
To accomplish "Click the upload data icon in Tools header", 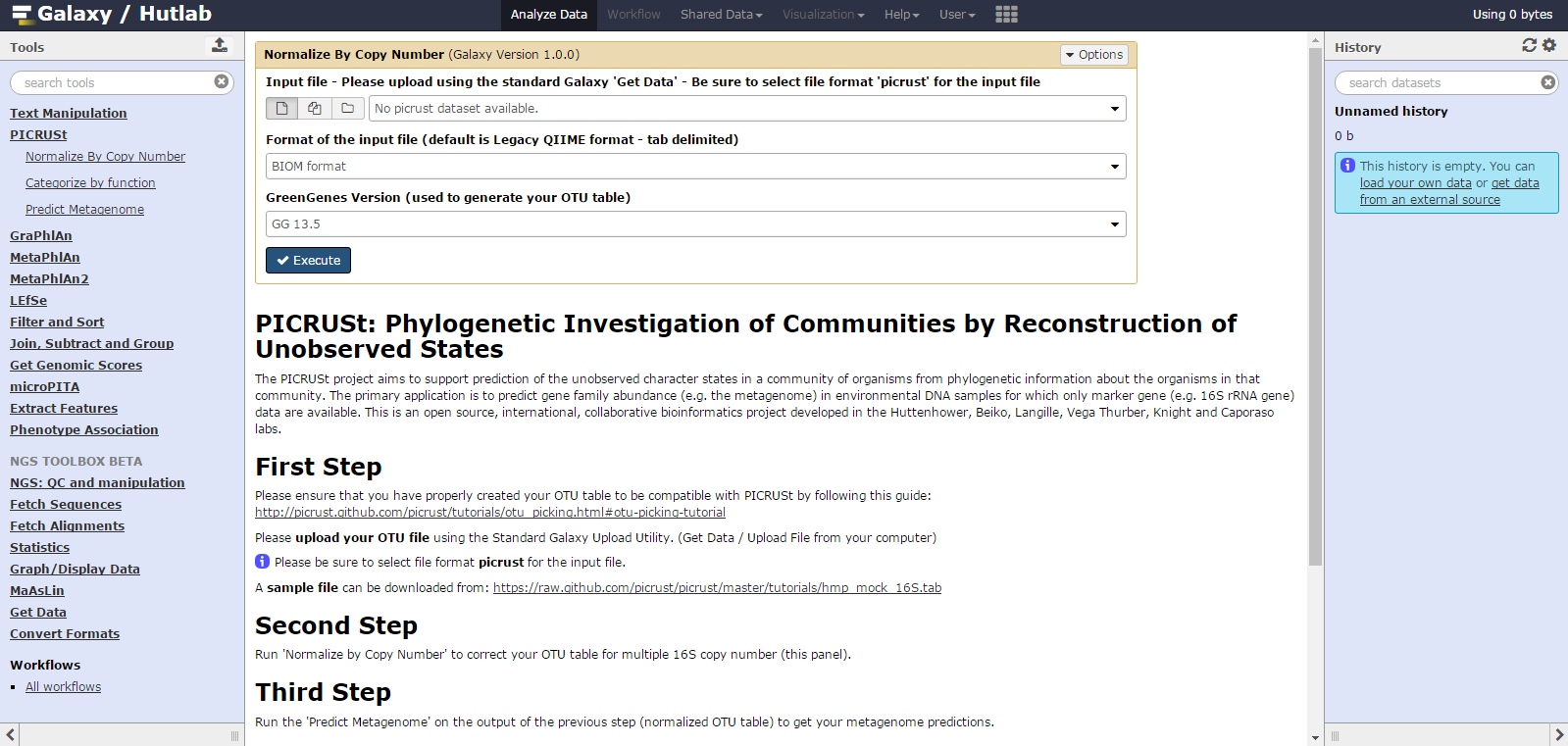I will (x=220, y=45).
